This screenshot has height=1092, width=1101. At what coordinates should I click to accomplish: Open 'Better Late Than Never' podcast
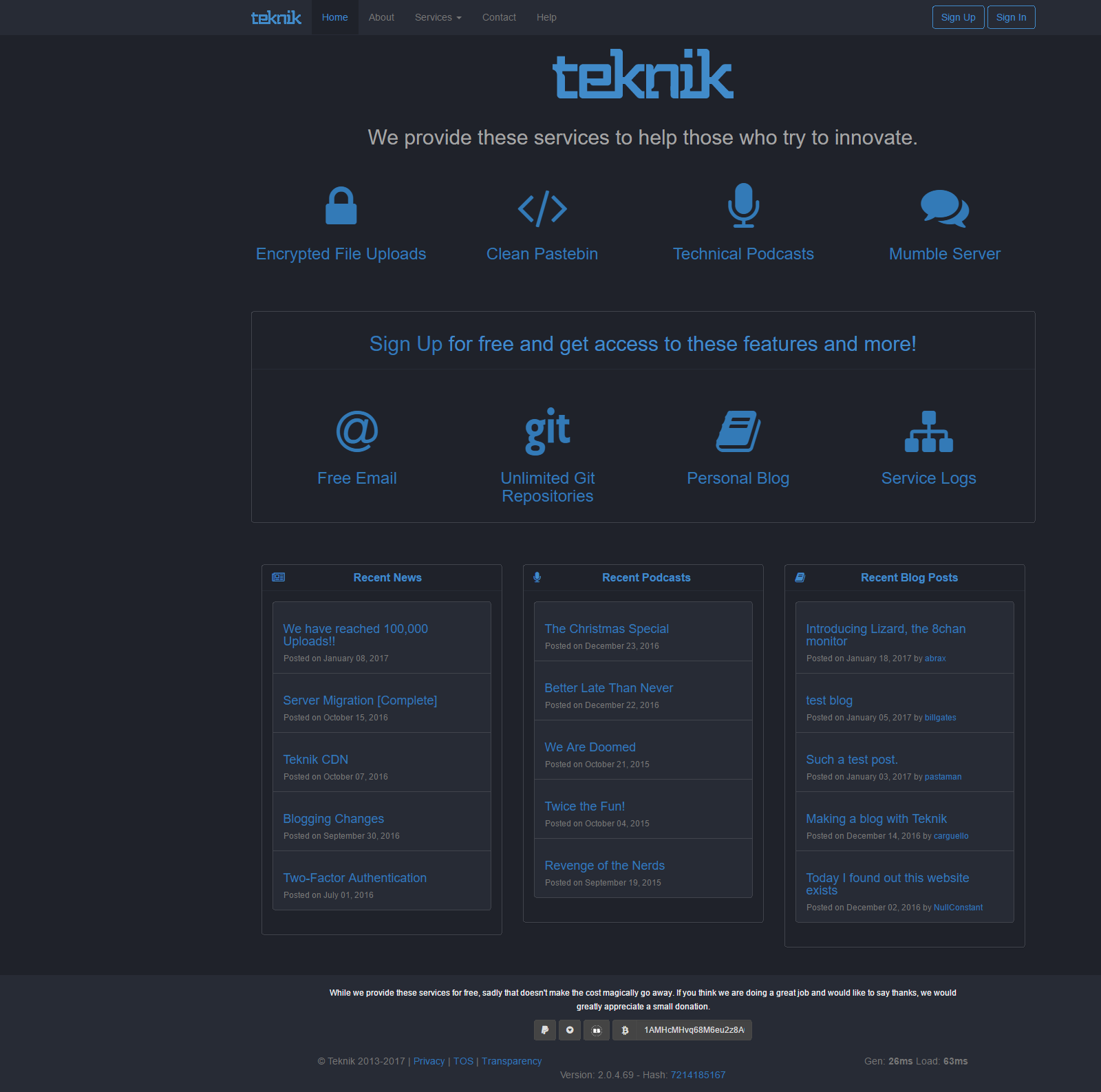(609, 688)
